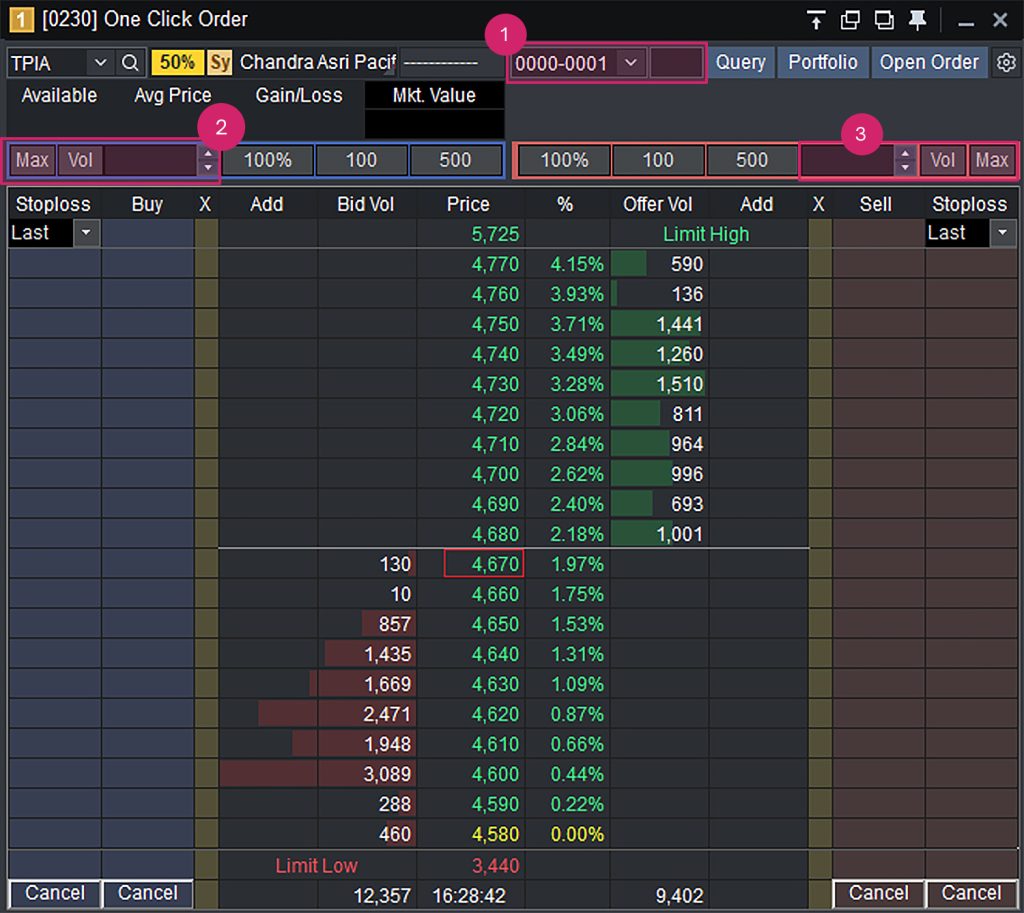Toggle the buy-side Vol button
Screen dimensions: 1024x913
80,160
